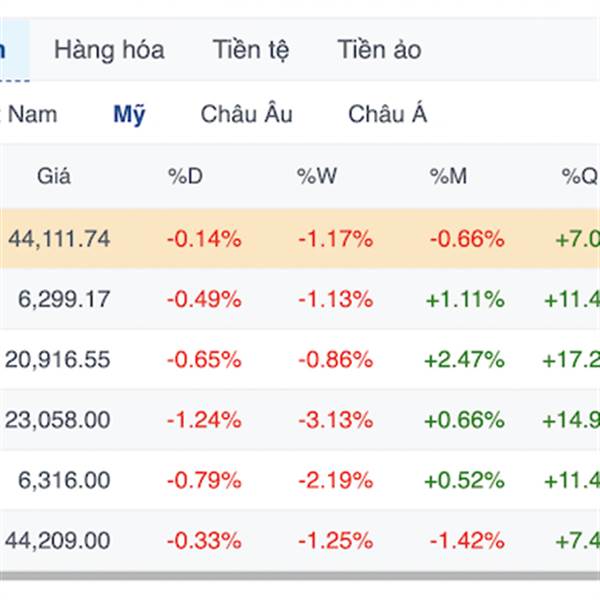Click the horizontal scrollbar under the table
Image resolution: width=600 pixels, height=600 pixels.
(x=300, y=576)
